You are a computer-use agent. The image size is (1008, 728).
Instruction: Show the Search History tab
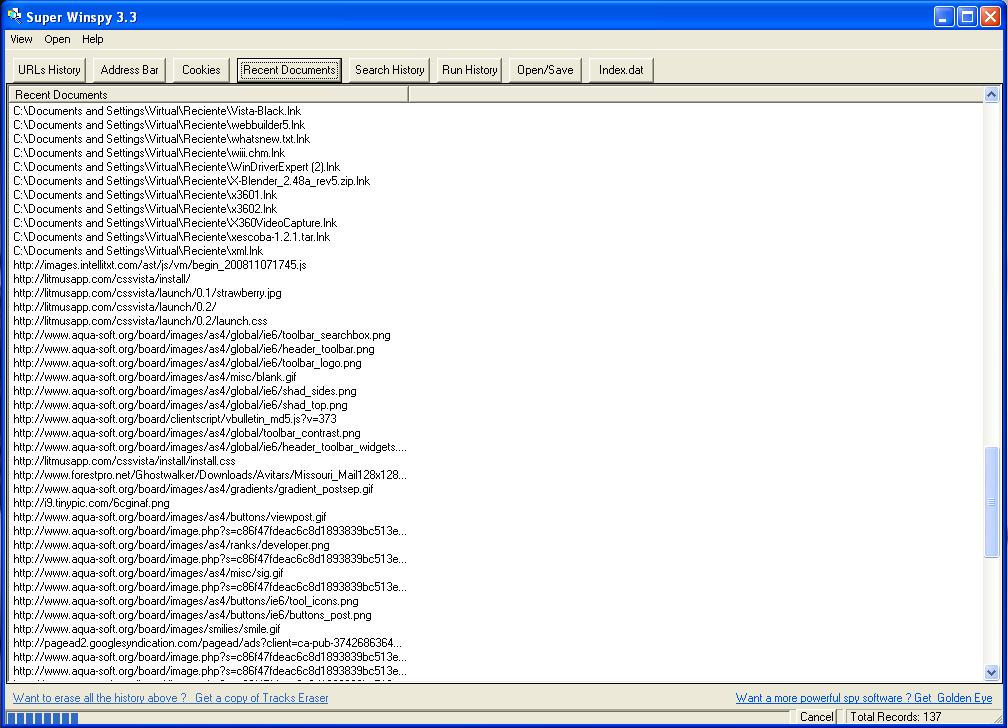click(x=390, y=69)
